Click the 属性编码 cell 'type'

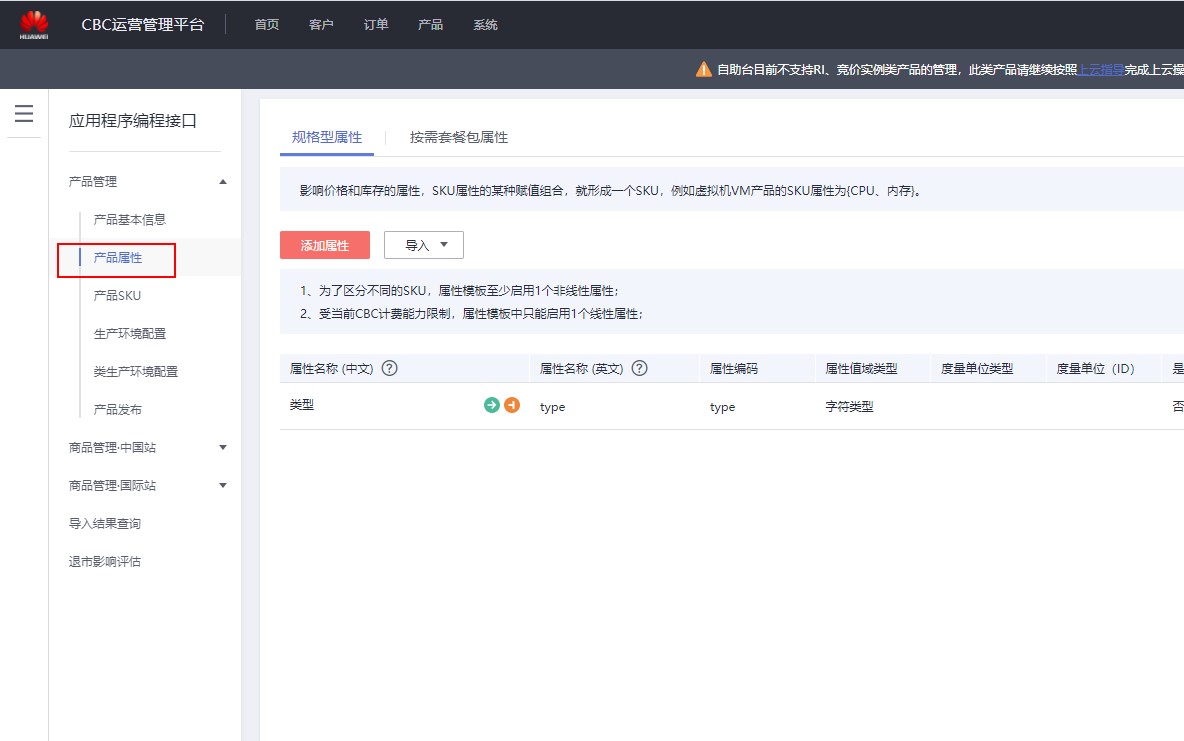723,407
